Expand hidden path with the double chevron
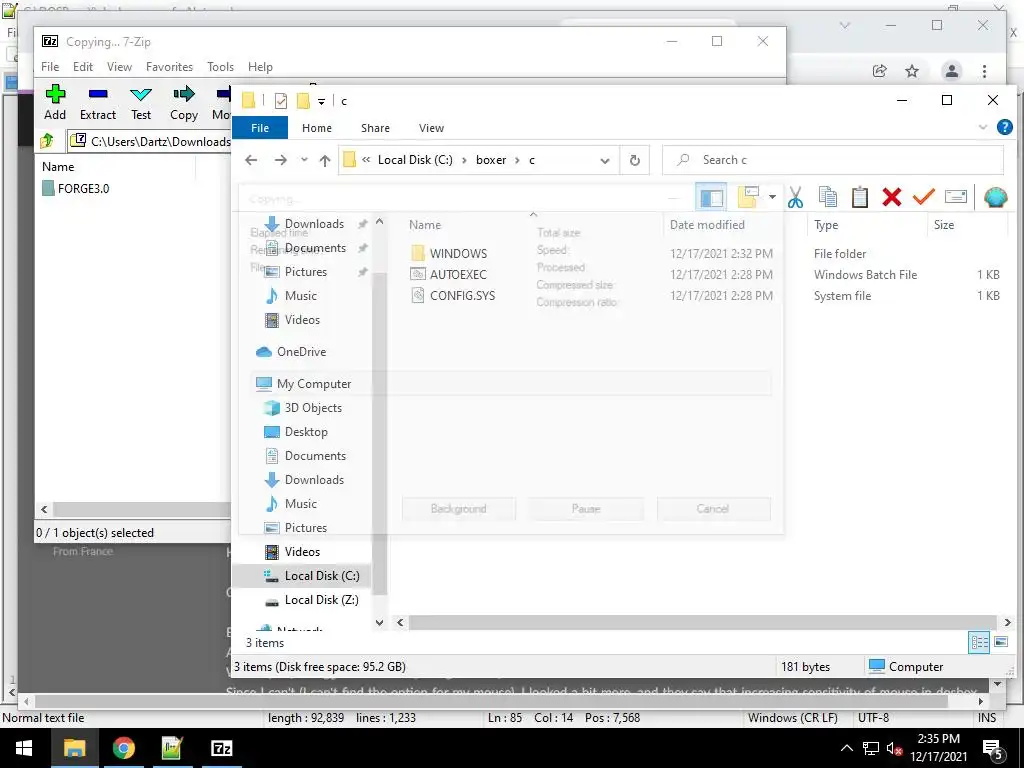 [x=366, y=160]
